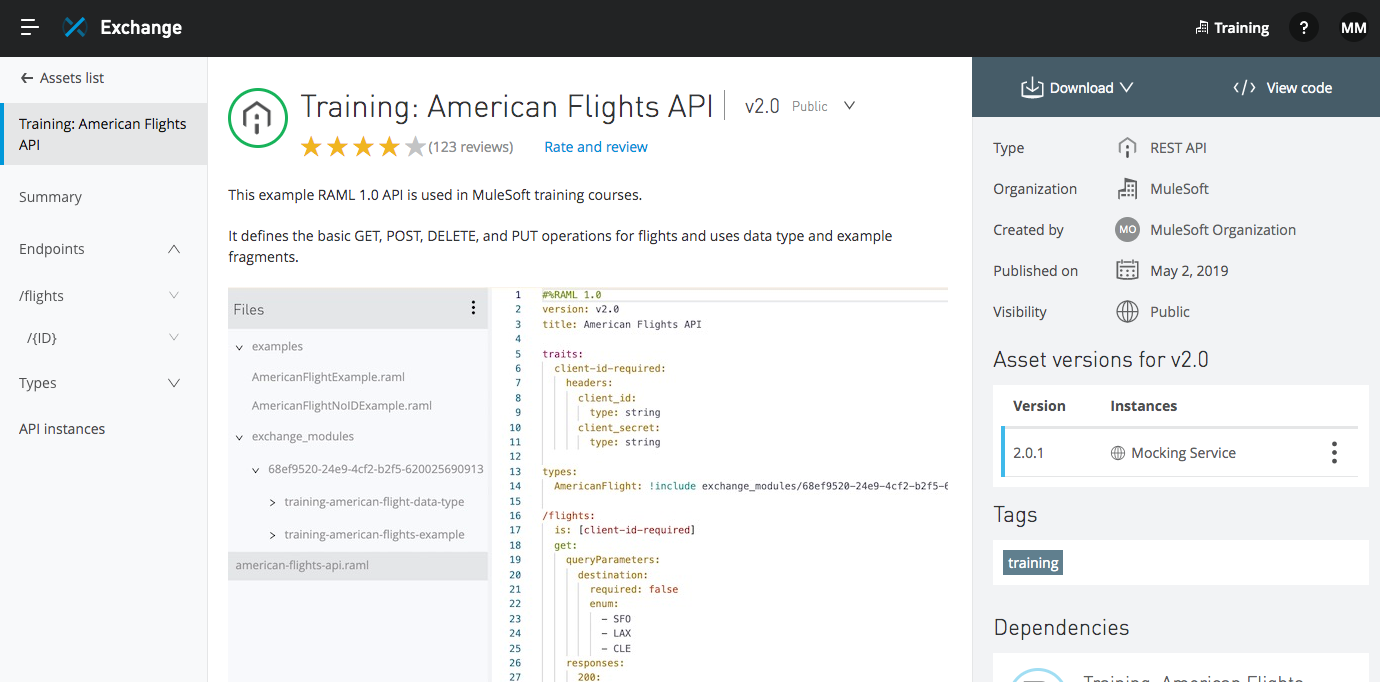This screenshot has width=1380, height=682.
Task: Rate with the first star
Action: click(311, 147)
